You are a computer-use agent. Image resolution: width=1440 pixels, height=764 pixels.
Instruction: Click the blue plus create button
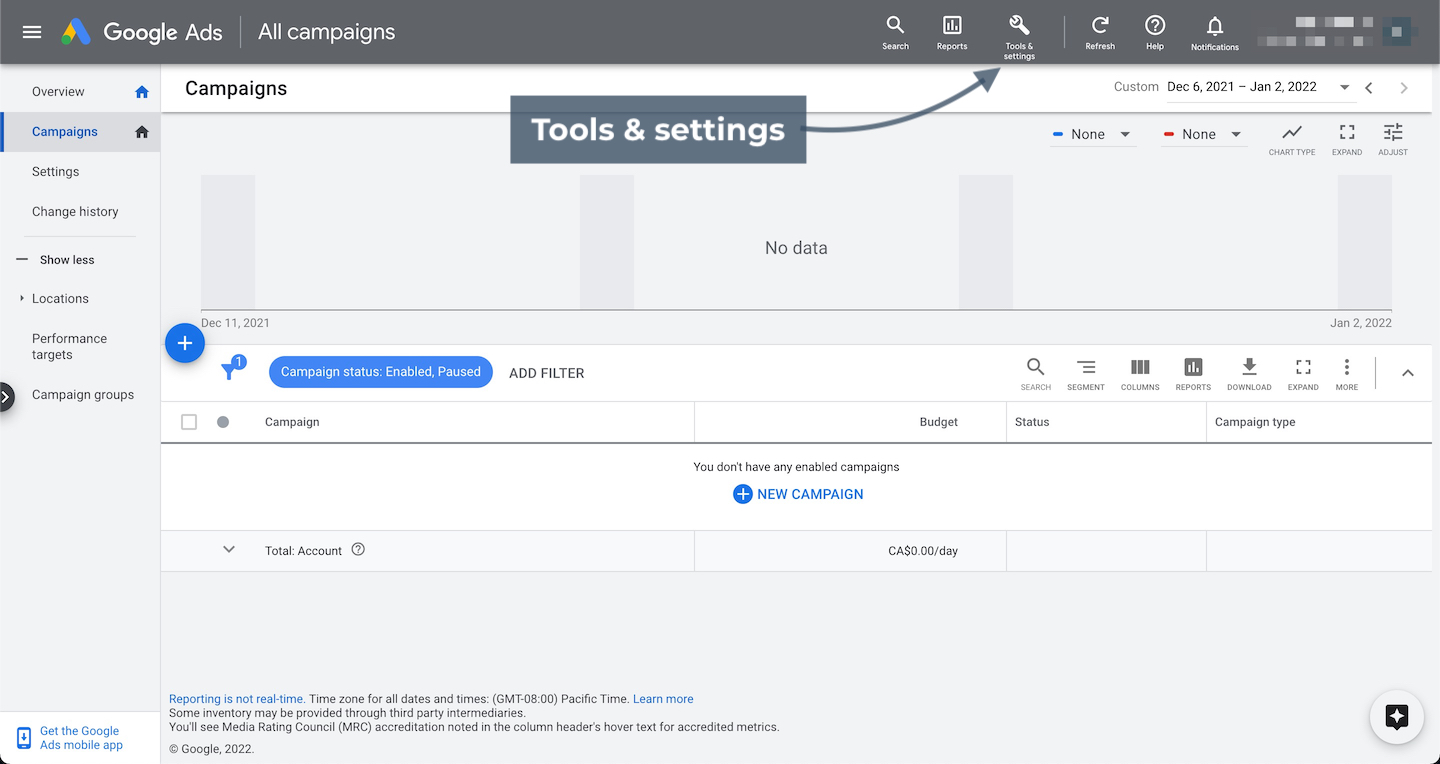click(x=185, y=343)
